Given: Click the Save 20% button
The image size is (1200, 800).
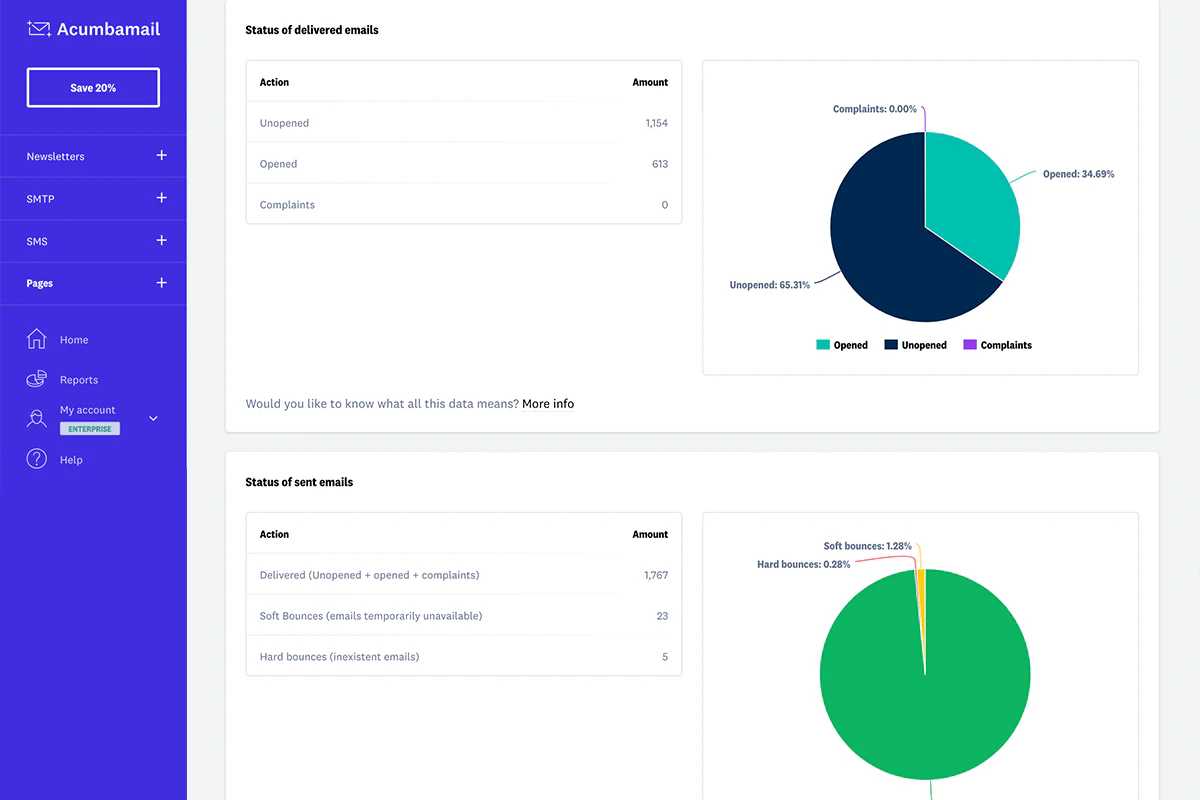Looking at the screenshot, I should [93, 88].
